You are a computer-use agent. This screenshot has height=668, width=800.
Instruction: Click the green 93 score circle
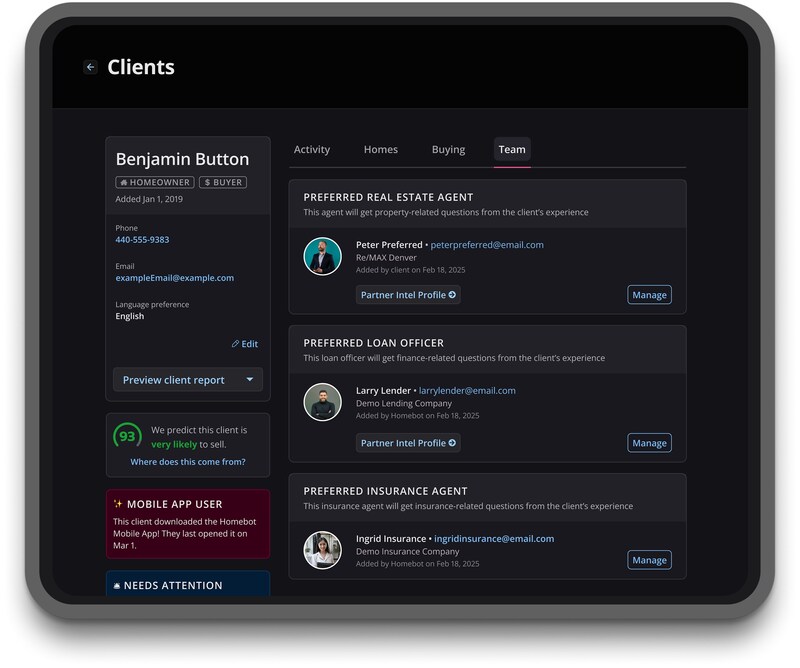tap(127, 437)
